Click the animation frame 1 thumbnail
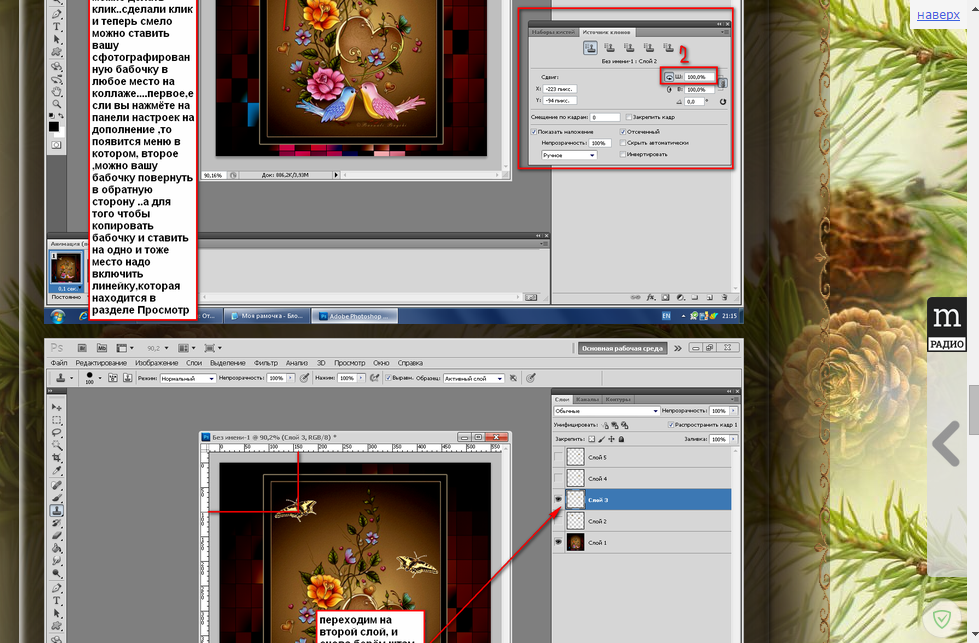This screenshot has height=643, width=979. pos(66,268)
